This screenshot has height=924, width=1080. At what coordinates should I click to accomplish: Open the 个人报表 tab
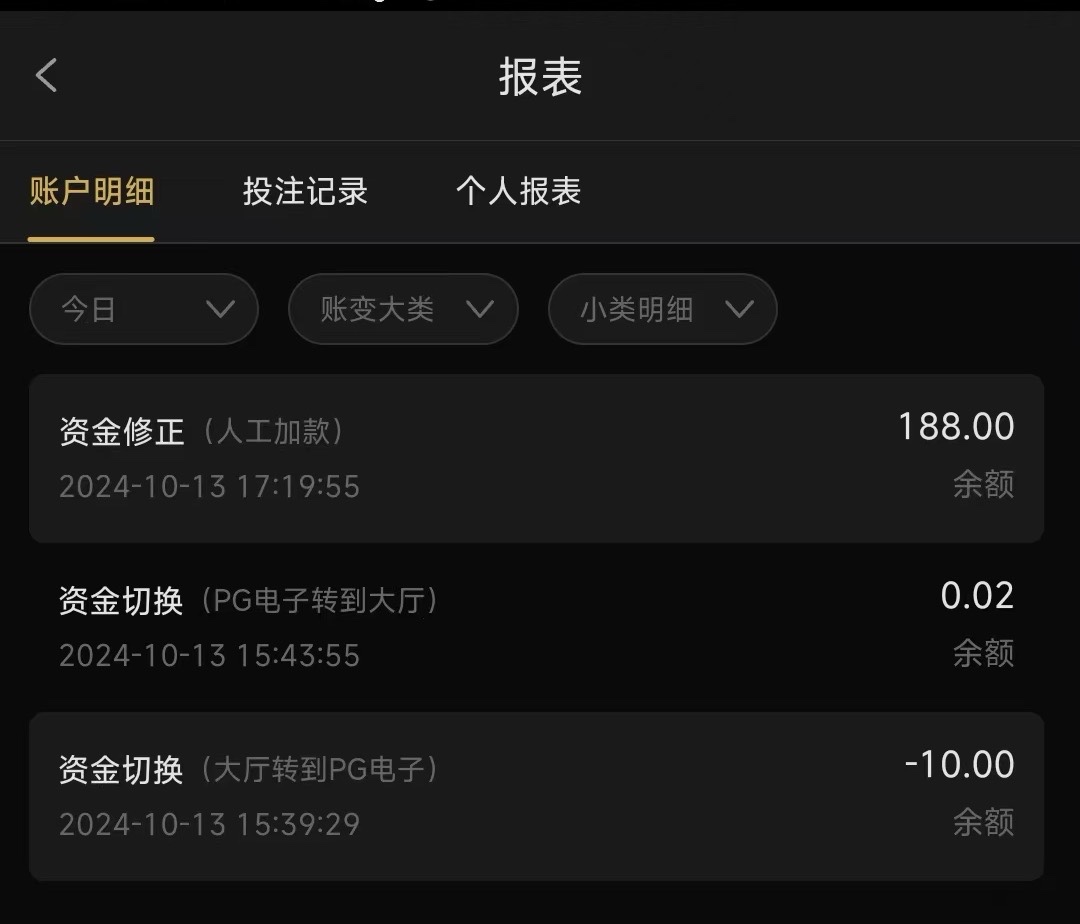(518, 191)
